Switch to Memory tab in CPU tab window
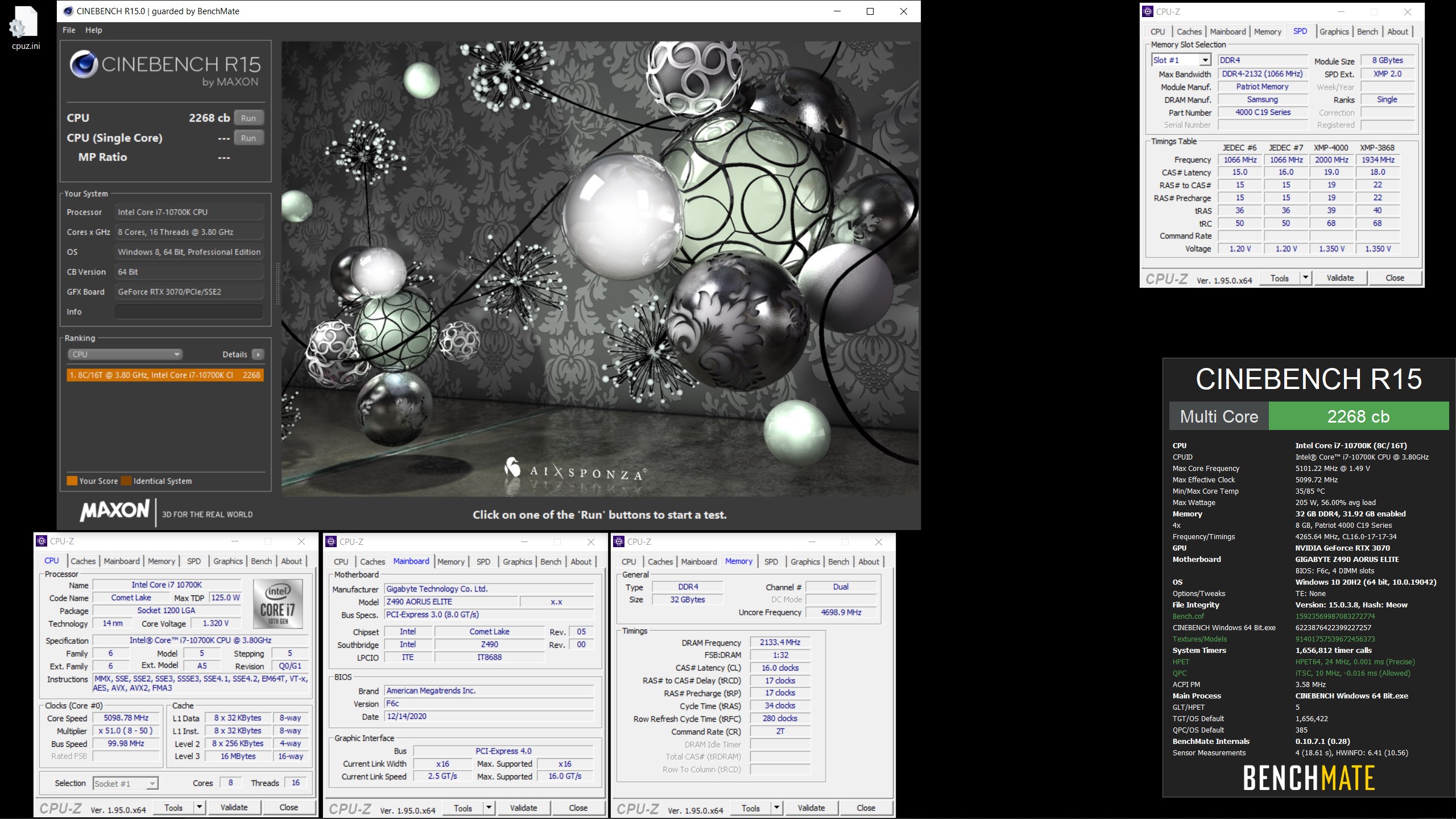1456x819 pixels. coord(162,561)
